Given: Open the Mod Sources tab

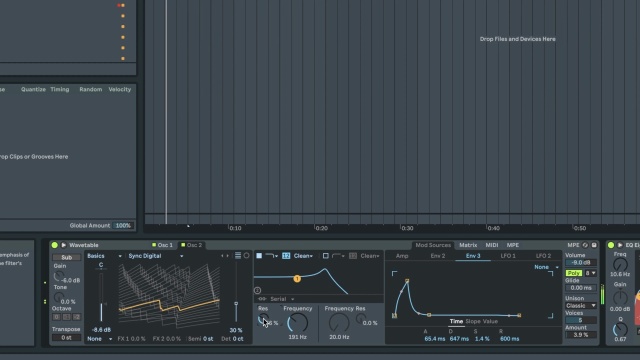Looking at the screenshot, I should 433,245.
